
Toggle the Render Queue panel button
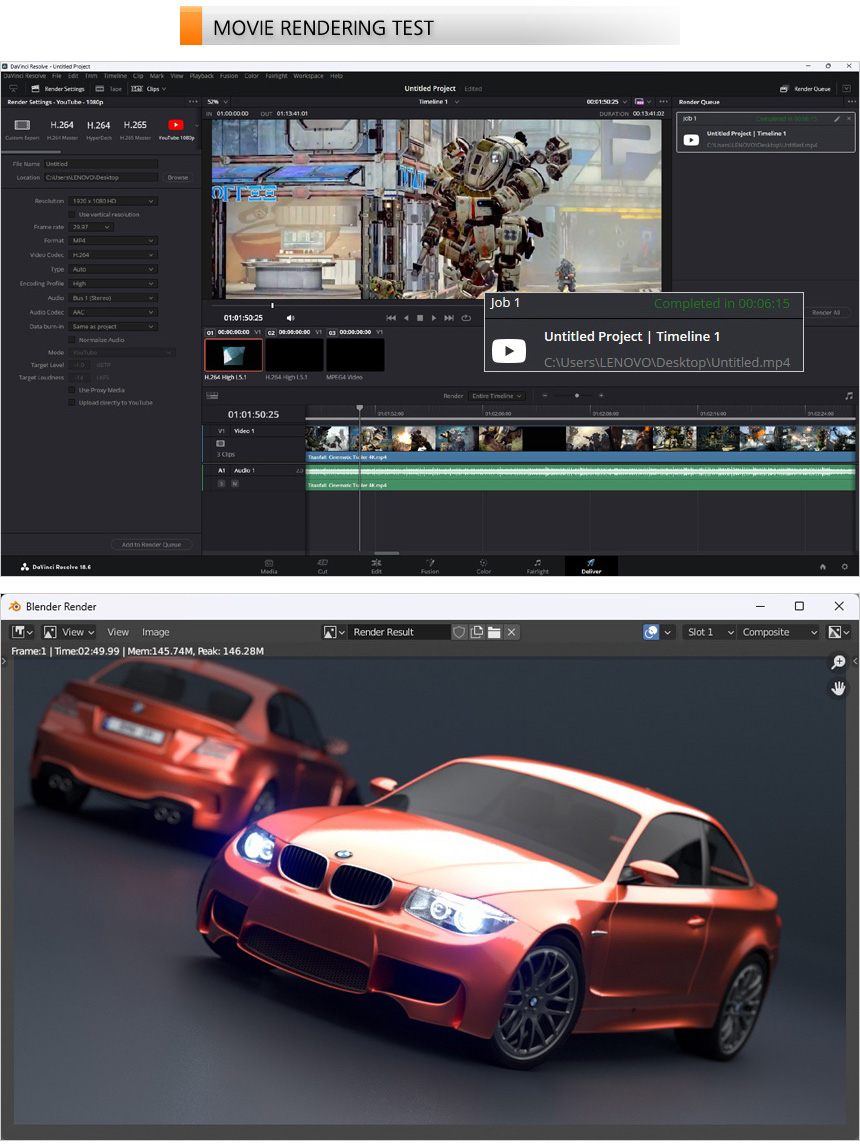(805, 89)
